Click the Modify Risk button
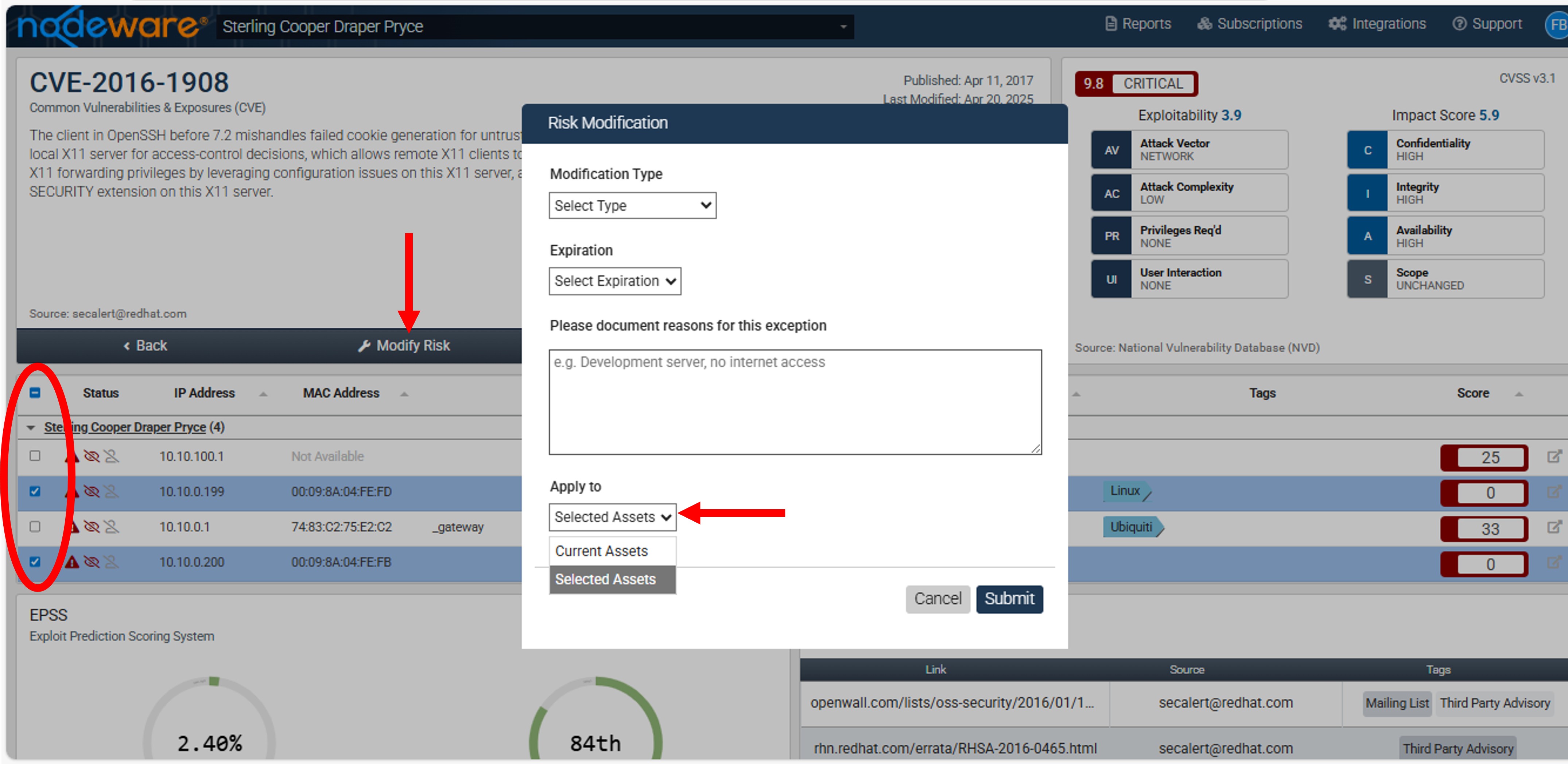1568x764 pixels. click(404, 346)
